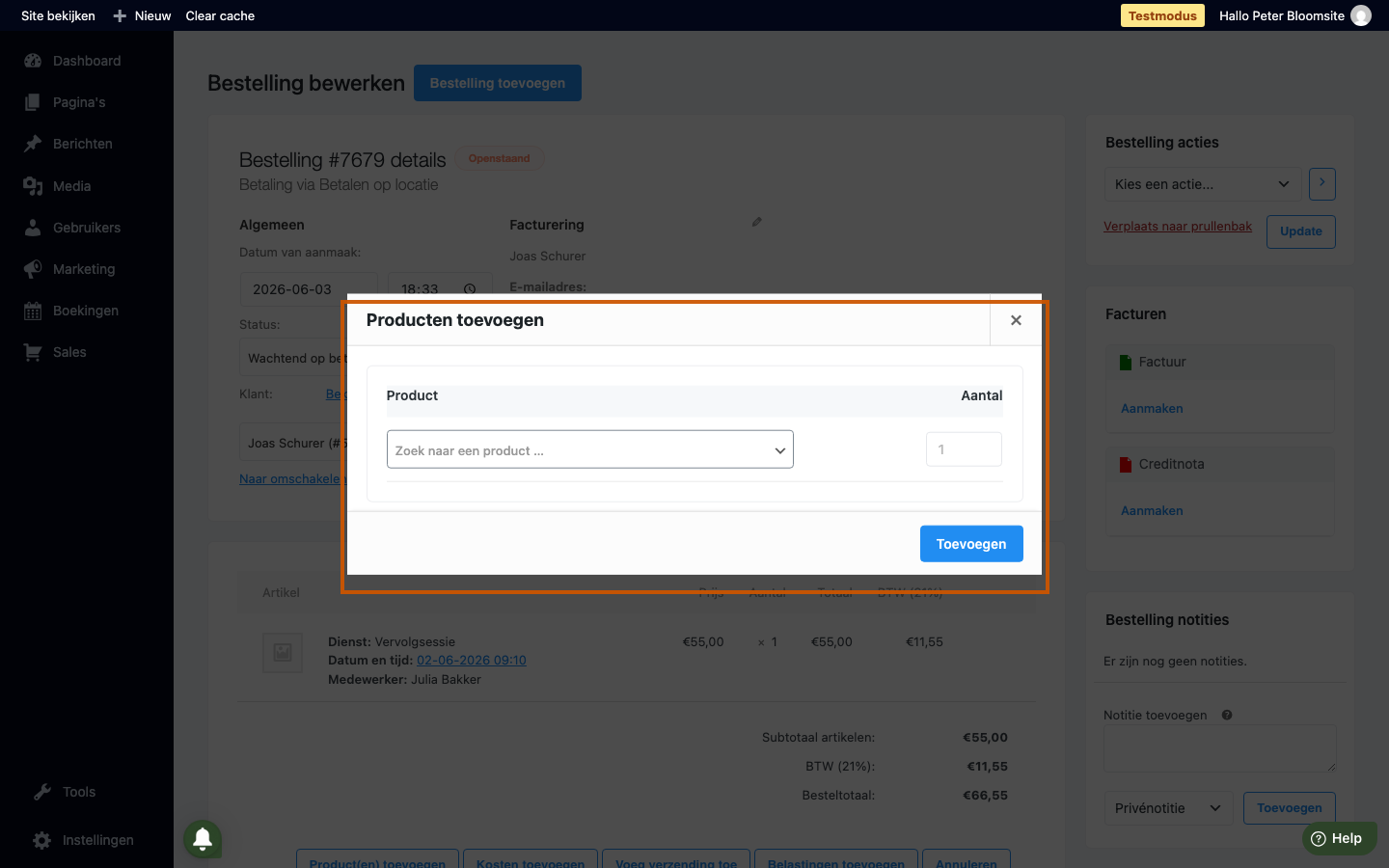Screen dimensions: 1389x868
Task: Click the blue Toevoegen button in dialog
Action: [971, 544]
